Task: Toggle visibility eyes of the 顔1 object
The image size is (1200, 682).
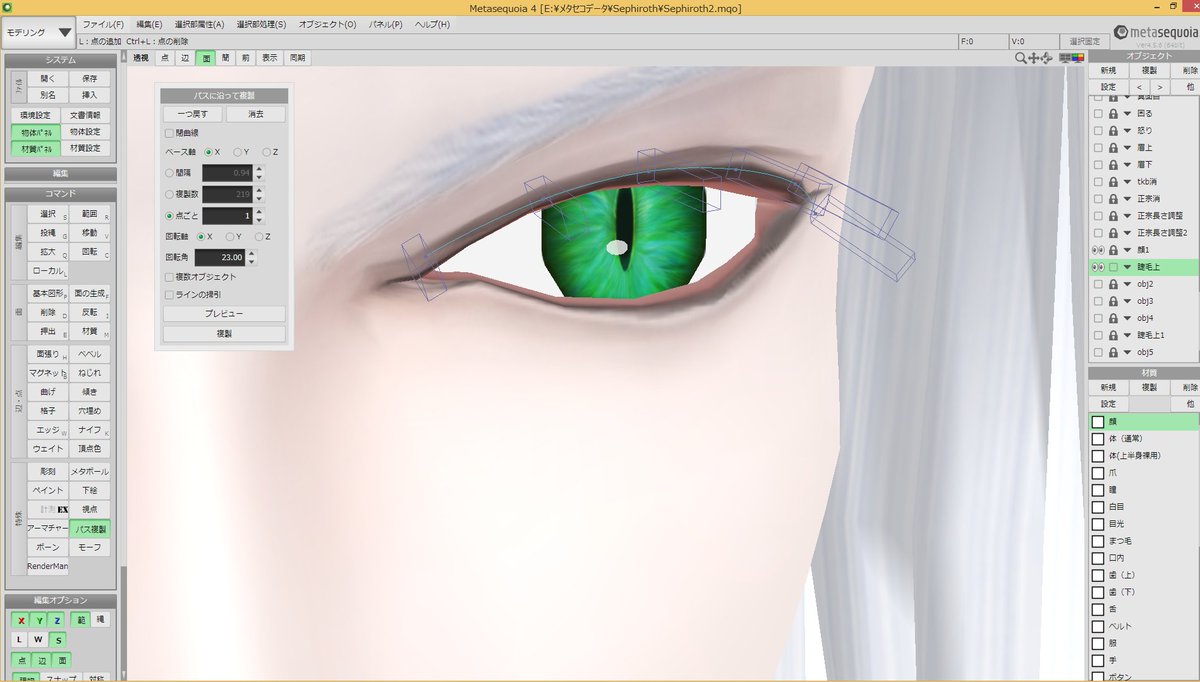Action: (1098, 251)
